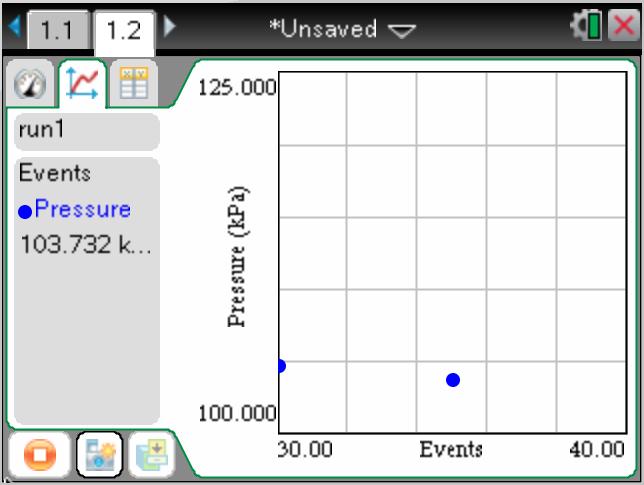This screenshot has width=644, height=485.
Task: Go to previous page with left arrow
Action: tap(11, 27)
